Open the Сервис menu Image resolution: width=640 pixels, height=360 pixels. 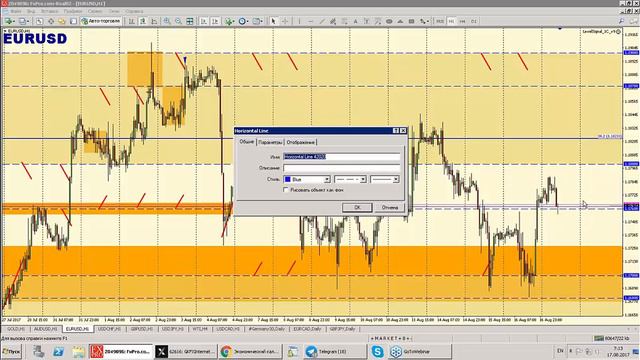pyautogui.click(x=95, y=11)
